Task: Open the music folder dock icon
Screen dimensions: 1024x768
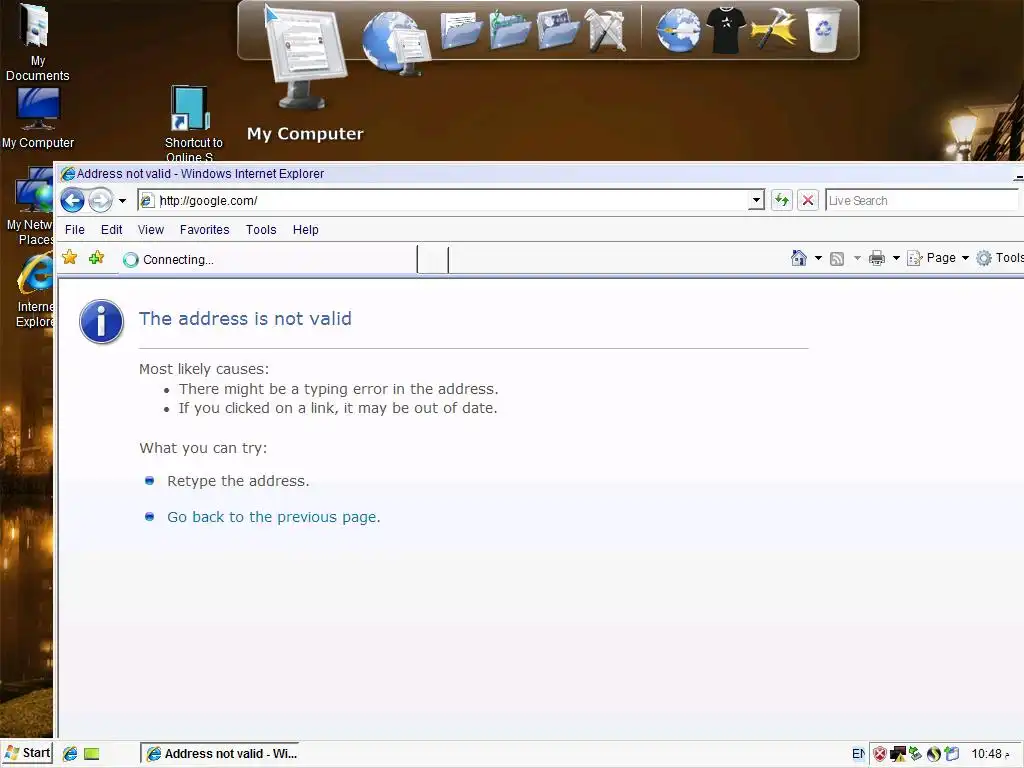Action: tap(509, 30)
